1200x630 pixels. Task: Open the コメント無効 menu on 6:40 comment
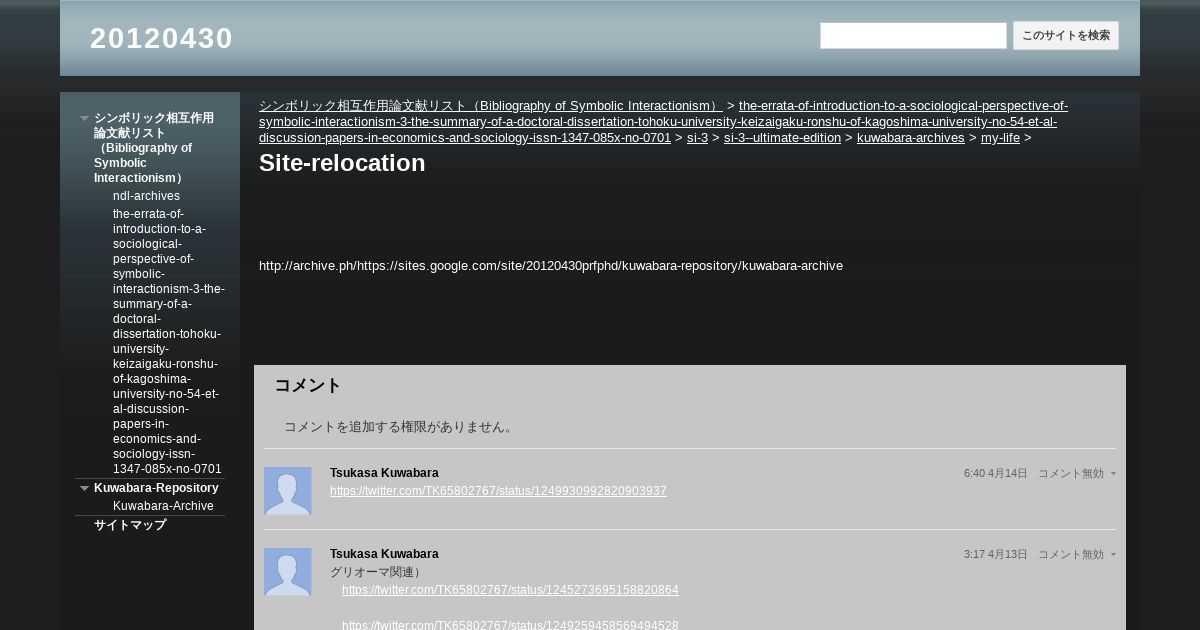[x=1077, y=473]
